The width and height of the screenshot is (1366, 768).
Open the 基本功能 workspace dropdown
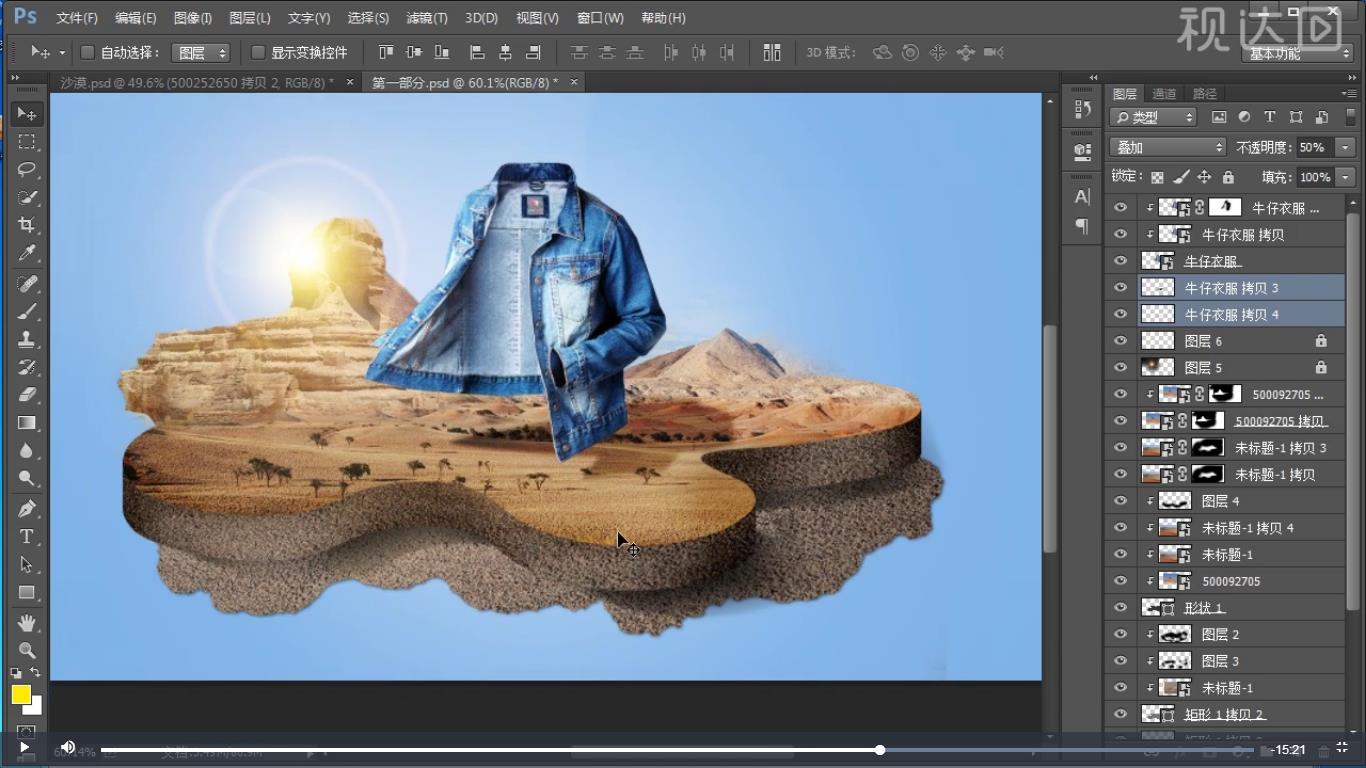(1299, 53)
